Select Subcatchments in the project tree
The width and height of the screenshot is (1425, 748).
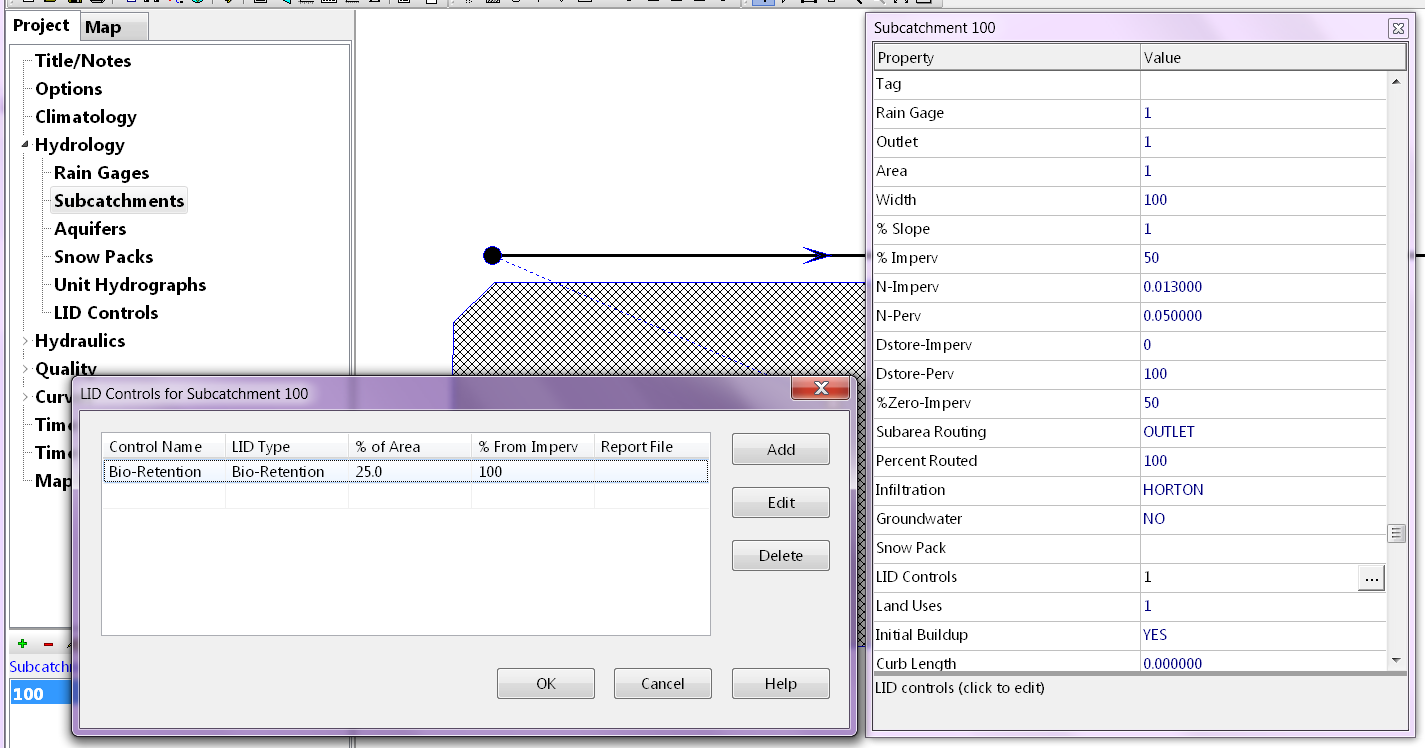[117, 200]
